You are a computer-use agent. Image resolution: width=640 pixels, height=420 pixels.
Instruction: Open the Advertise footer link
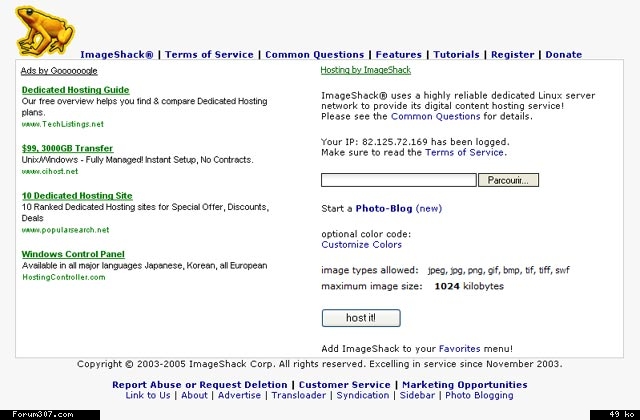(239, 395)
